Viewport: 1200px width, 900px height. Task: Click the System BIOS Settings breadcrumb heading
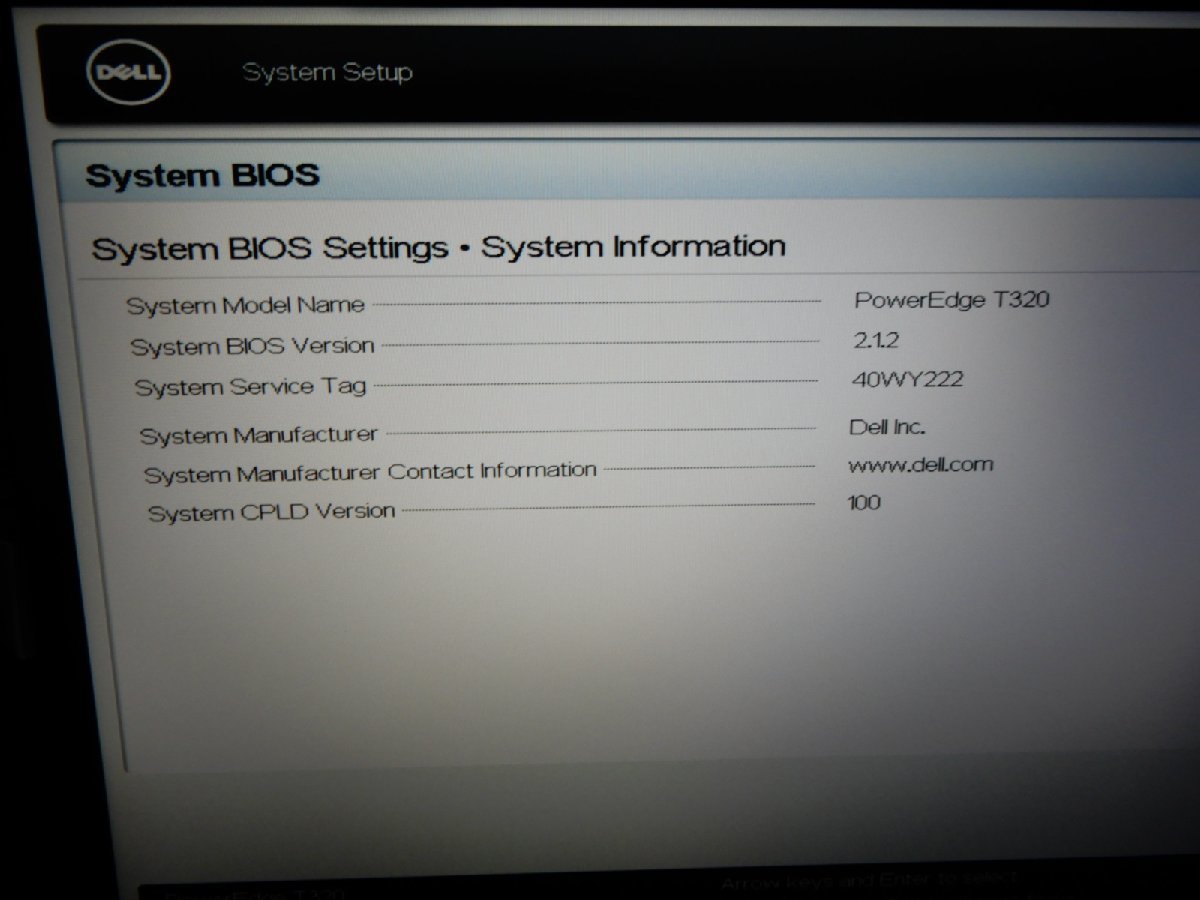(x=438, y=247)
